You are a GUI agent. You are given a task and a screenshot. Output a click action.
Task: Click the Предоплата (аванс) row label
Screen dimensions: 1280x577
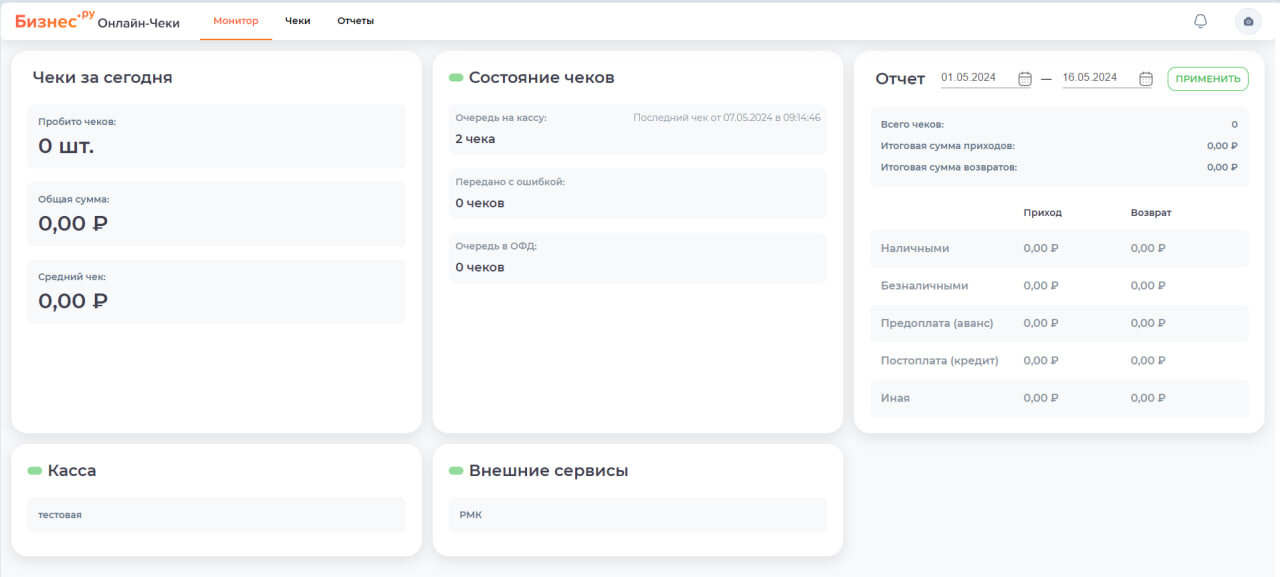(937, 323)
